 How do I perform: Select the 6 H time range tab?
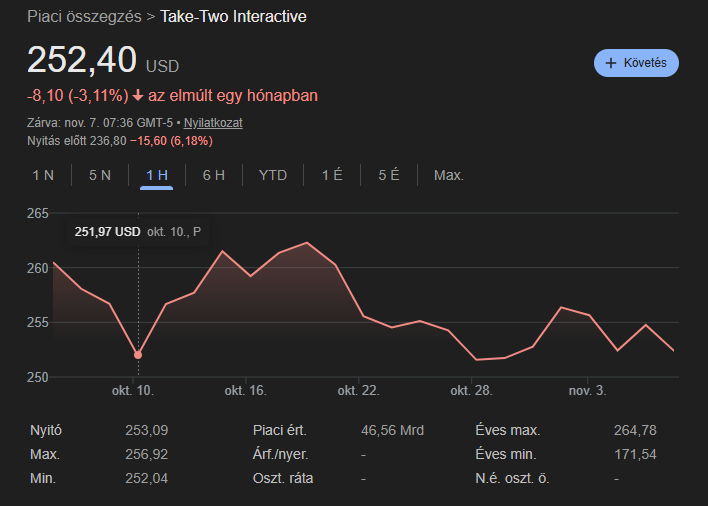[214, 175]
